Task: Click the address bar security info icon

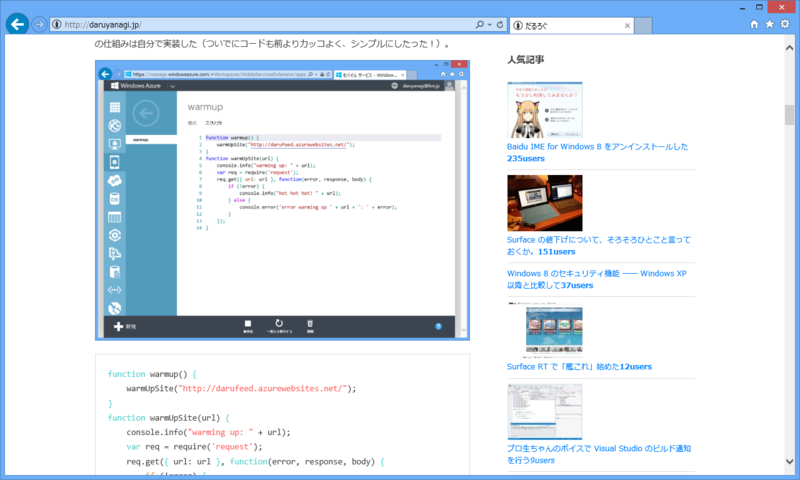Action: pos(57,24)
